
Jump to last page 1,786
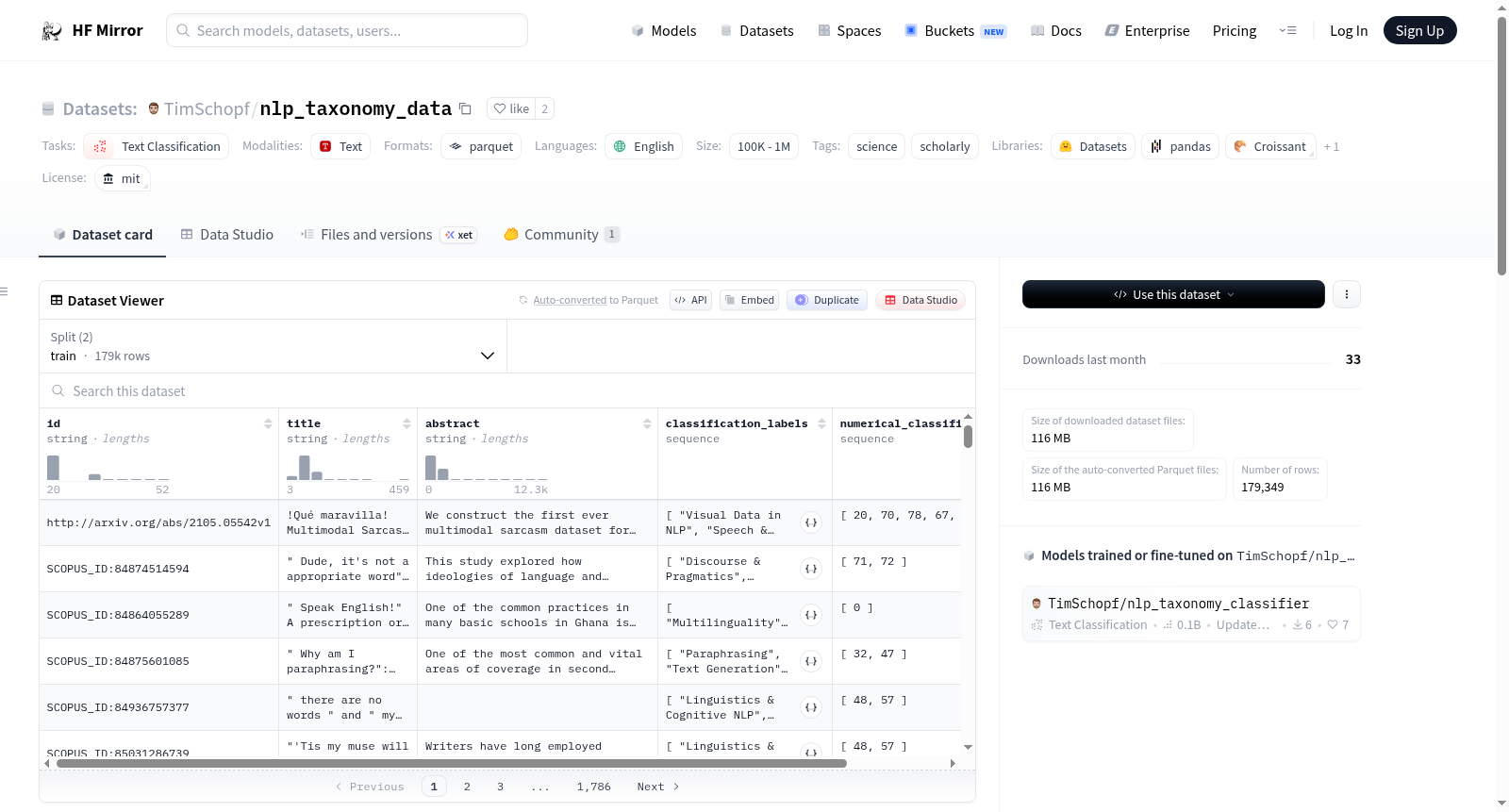coord(594,787)
